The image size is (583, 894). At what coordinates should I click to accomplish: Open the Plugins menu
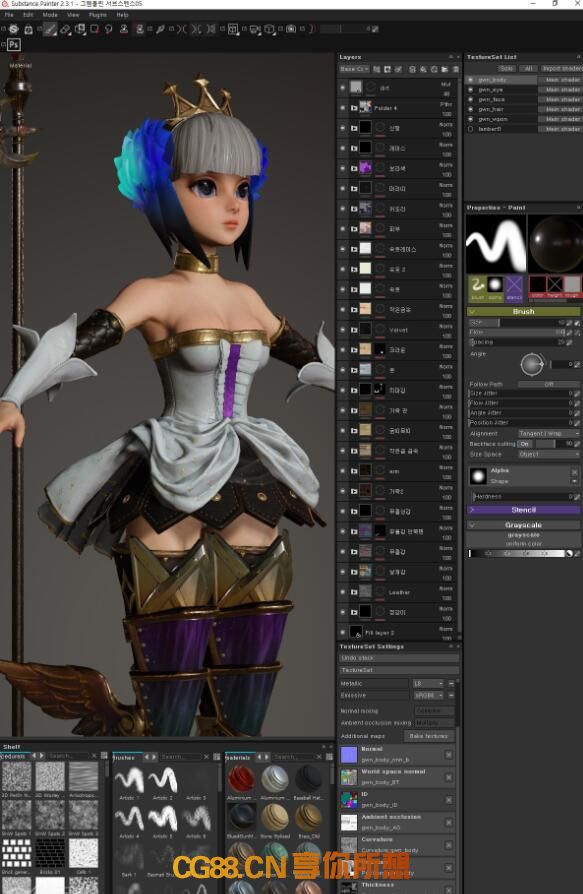(x=97, y=15)
